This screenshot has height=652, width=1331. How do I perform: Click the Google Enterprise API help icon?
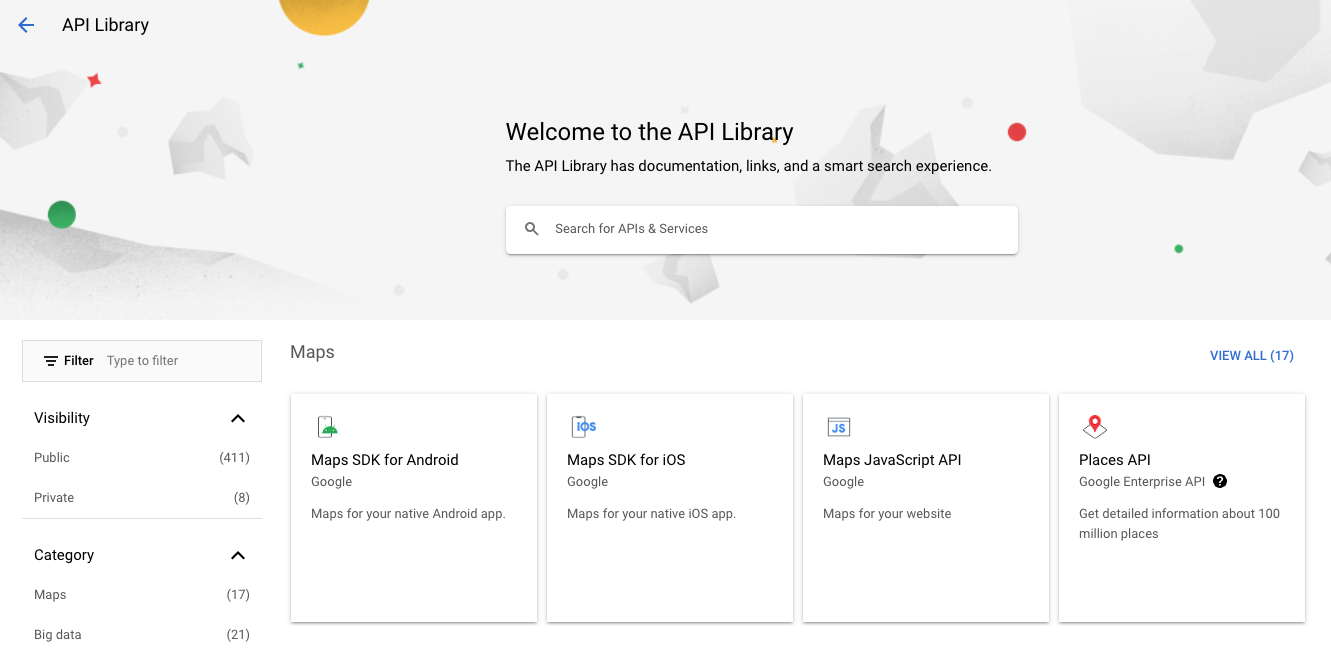(x=1220, y=481)
